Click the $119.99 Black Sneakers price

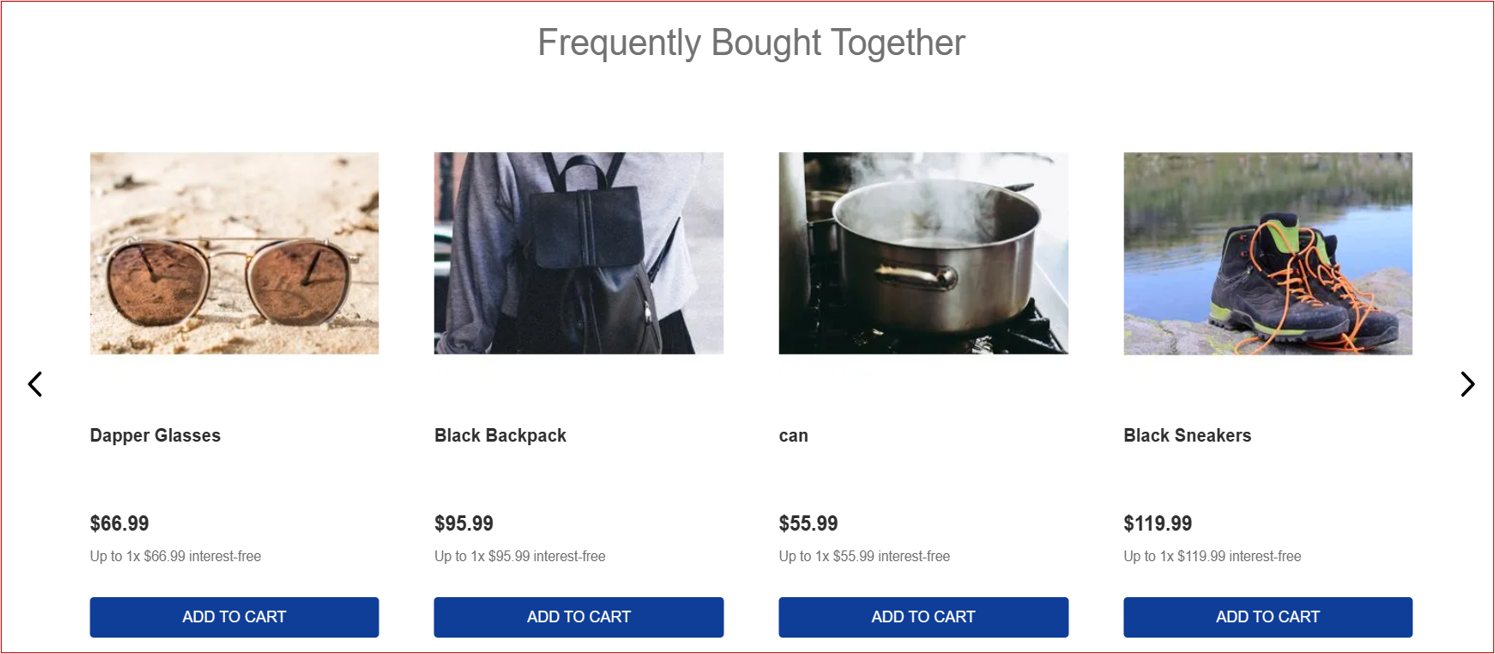tap(1157, 523)
